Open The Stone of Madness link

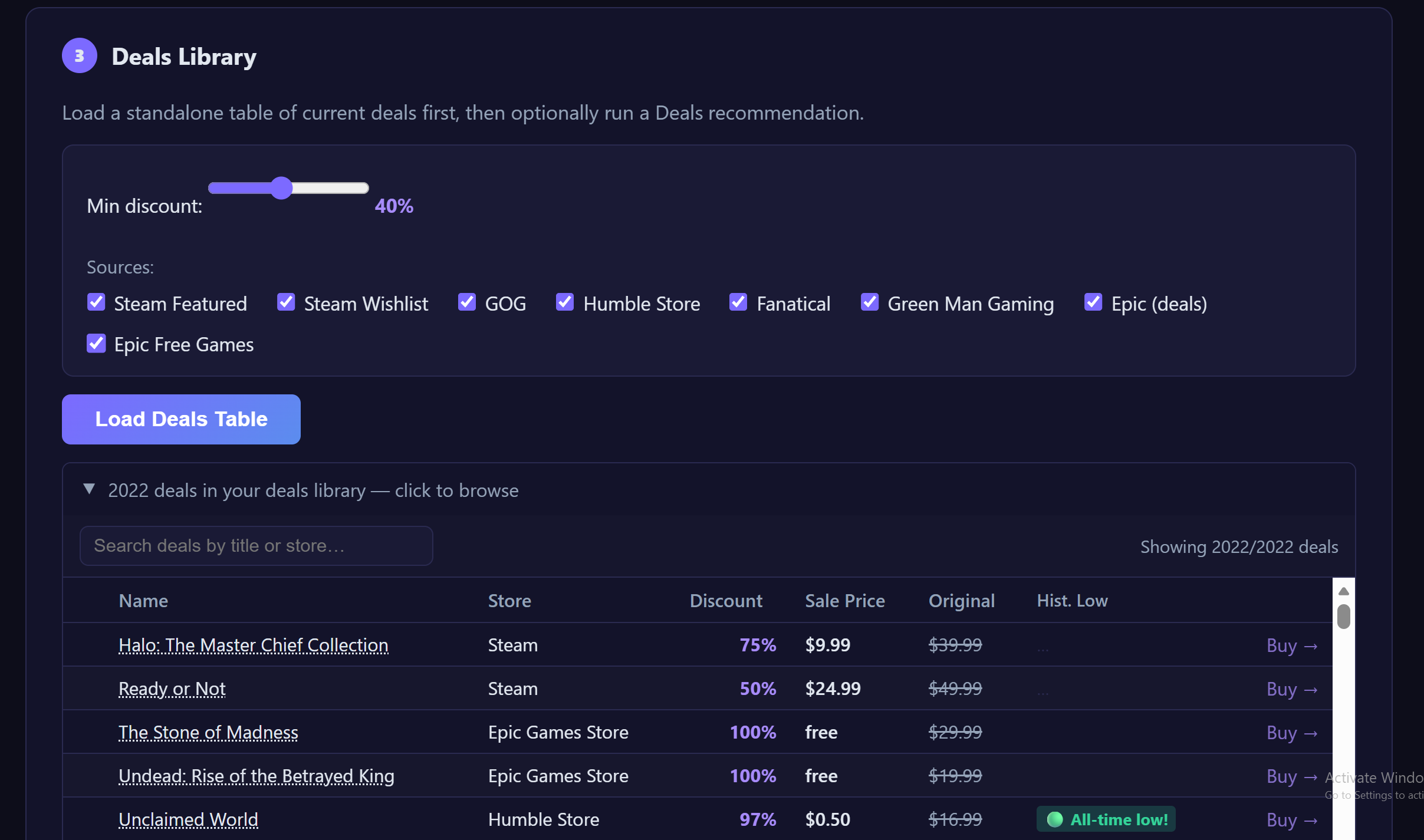(x=208, y=732)
